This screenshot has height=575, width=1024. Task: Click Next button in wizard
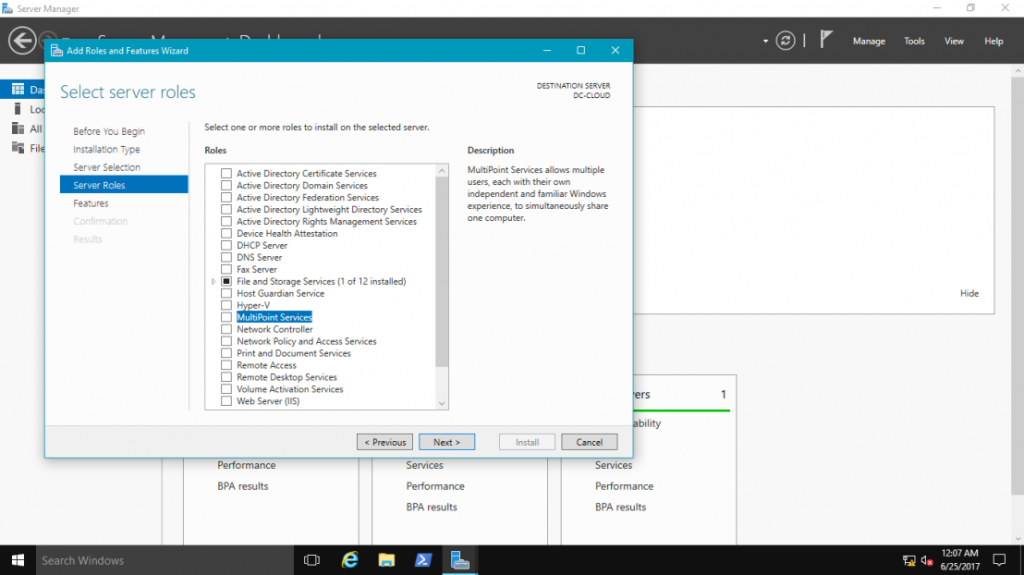447,442
